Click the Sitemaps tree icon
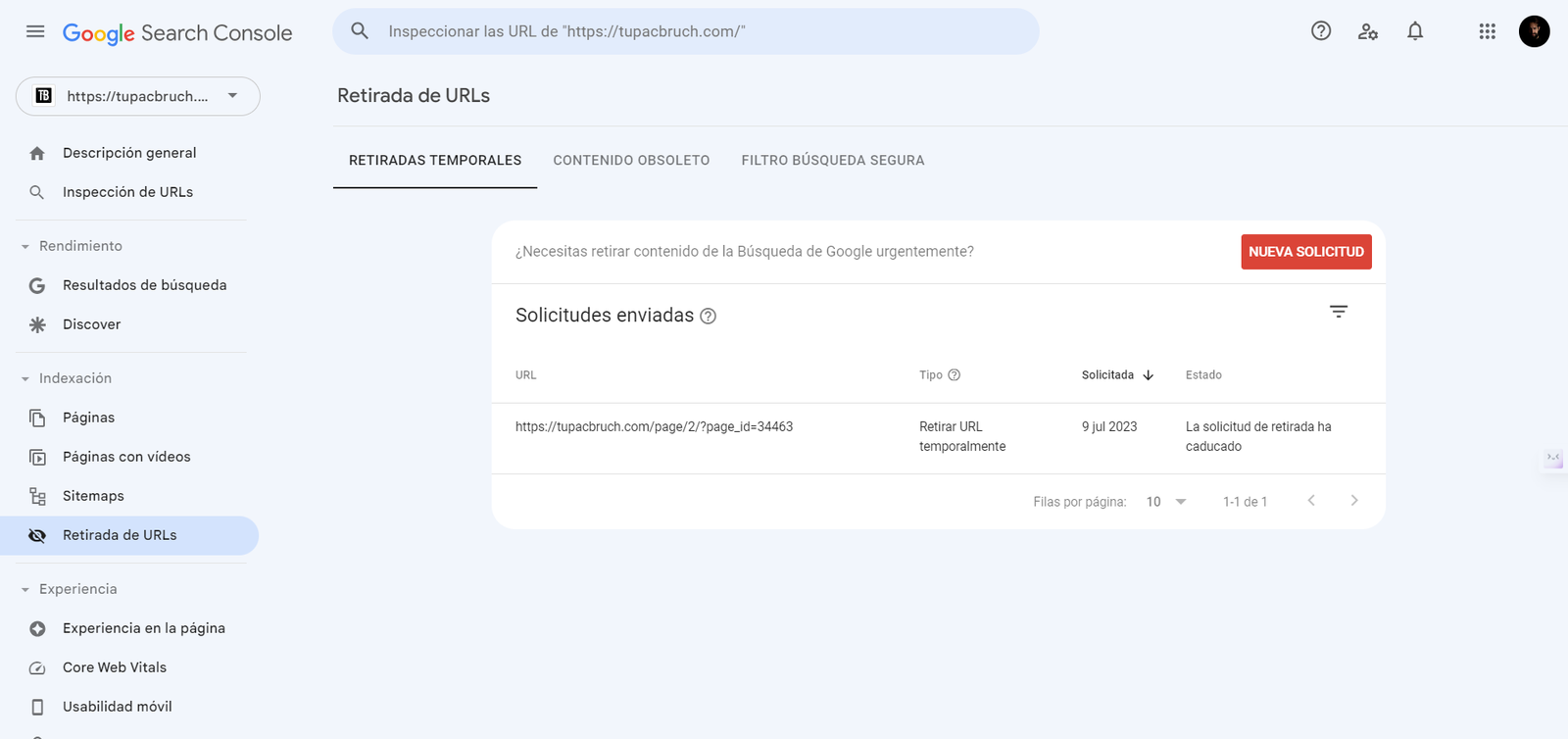The height and width of the screenshot is (739, 1568). pyautogui.click(x=37, y=496)
